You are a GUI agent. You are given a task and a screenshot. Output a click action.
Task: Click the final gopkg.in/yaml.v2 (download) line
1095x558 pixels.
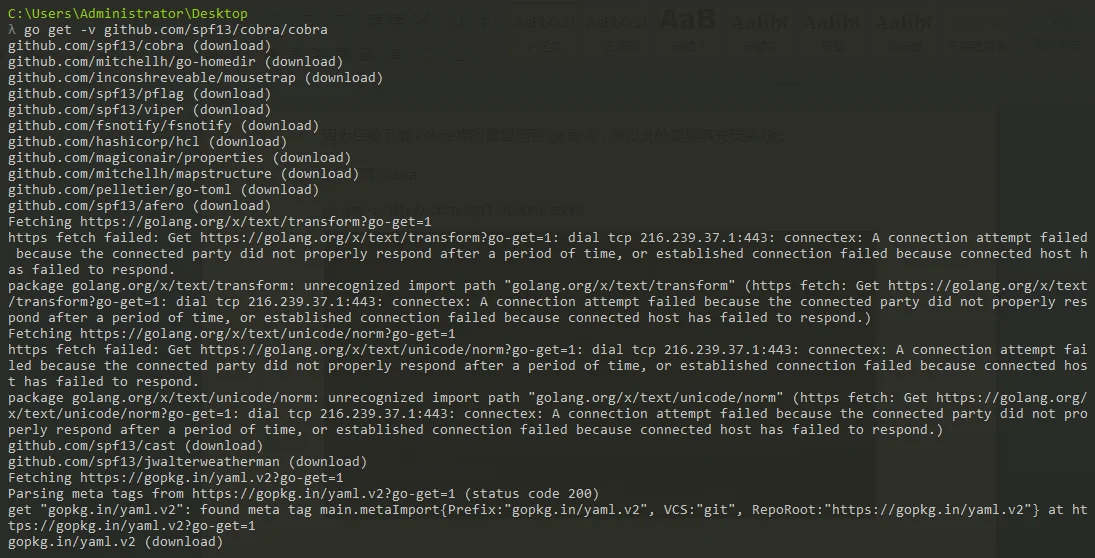tap(116, 542)
